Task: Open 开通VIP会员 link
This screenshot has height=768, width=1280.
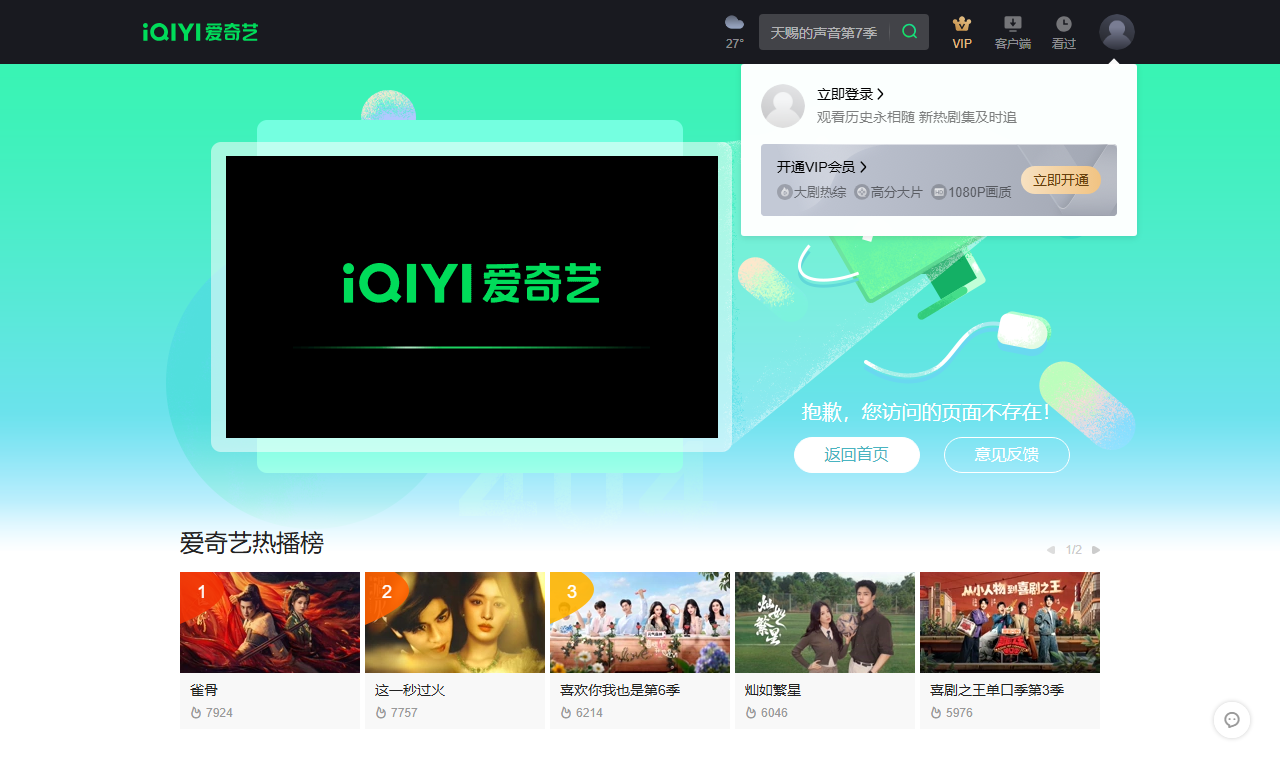Action: pyautogui.click(x=821, y=167)
